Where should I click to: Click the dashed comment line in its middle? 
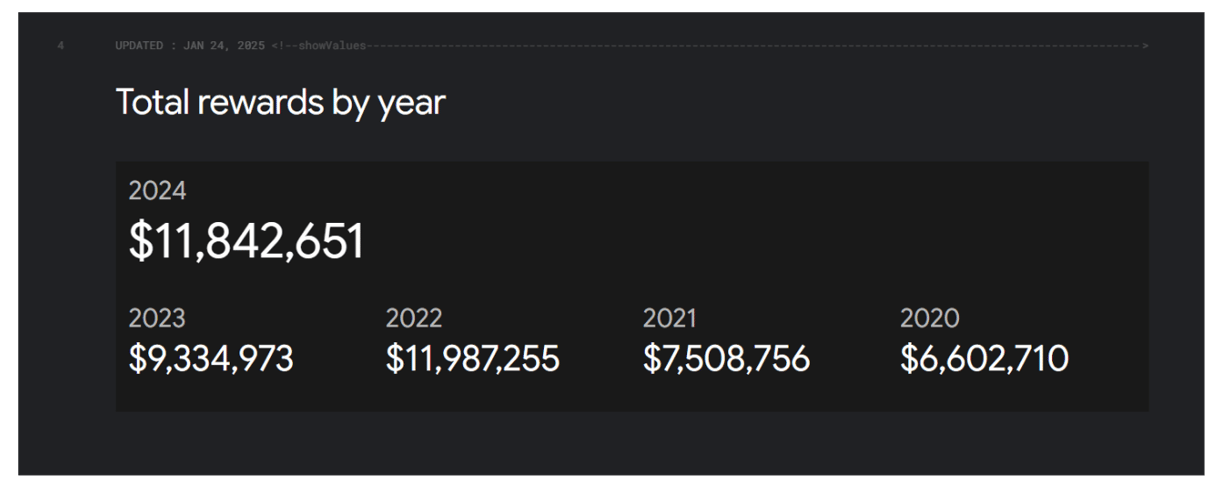[753, 46]
